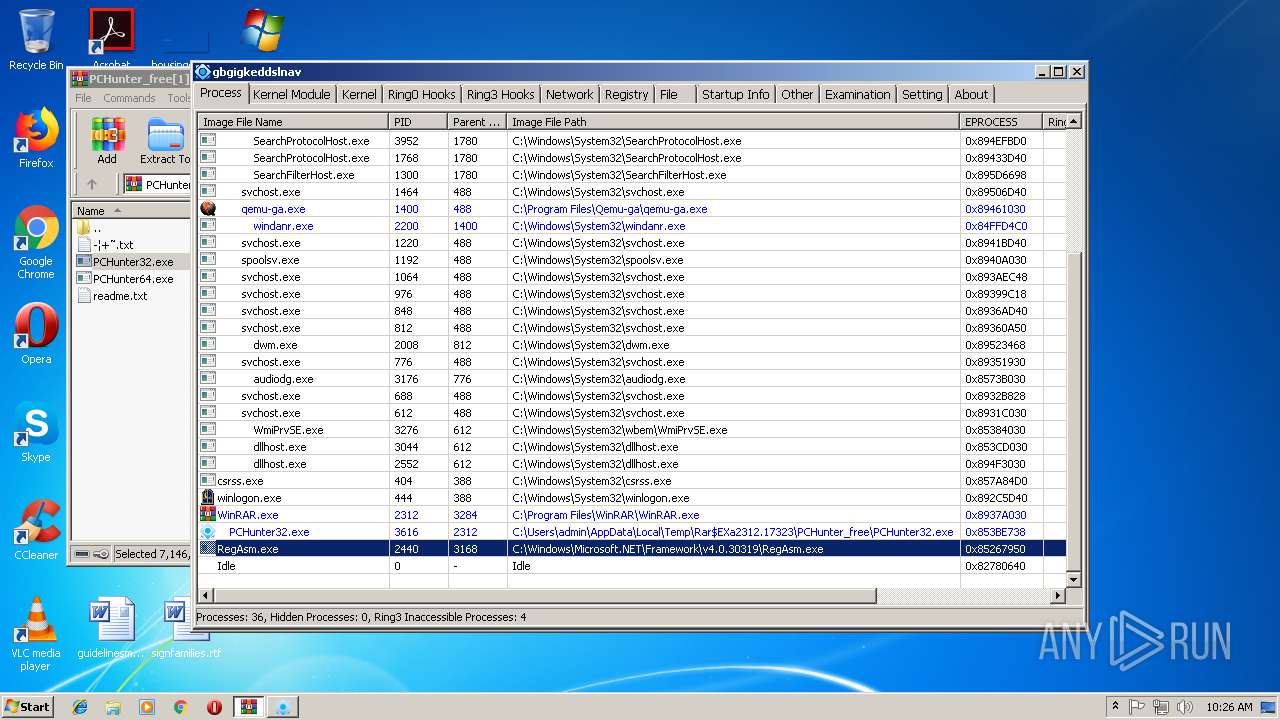Click the taskbar clock showing 10:26 AM

(x=1229, y=707)
